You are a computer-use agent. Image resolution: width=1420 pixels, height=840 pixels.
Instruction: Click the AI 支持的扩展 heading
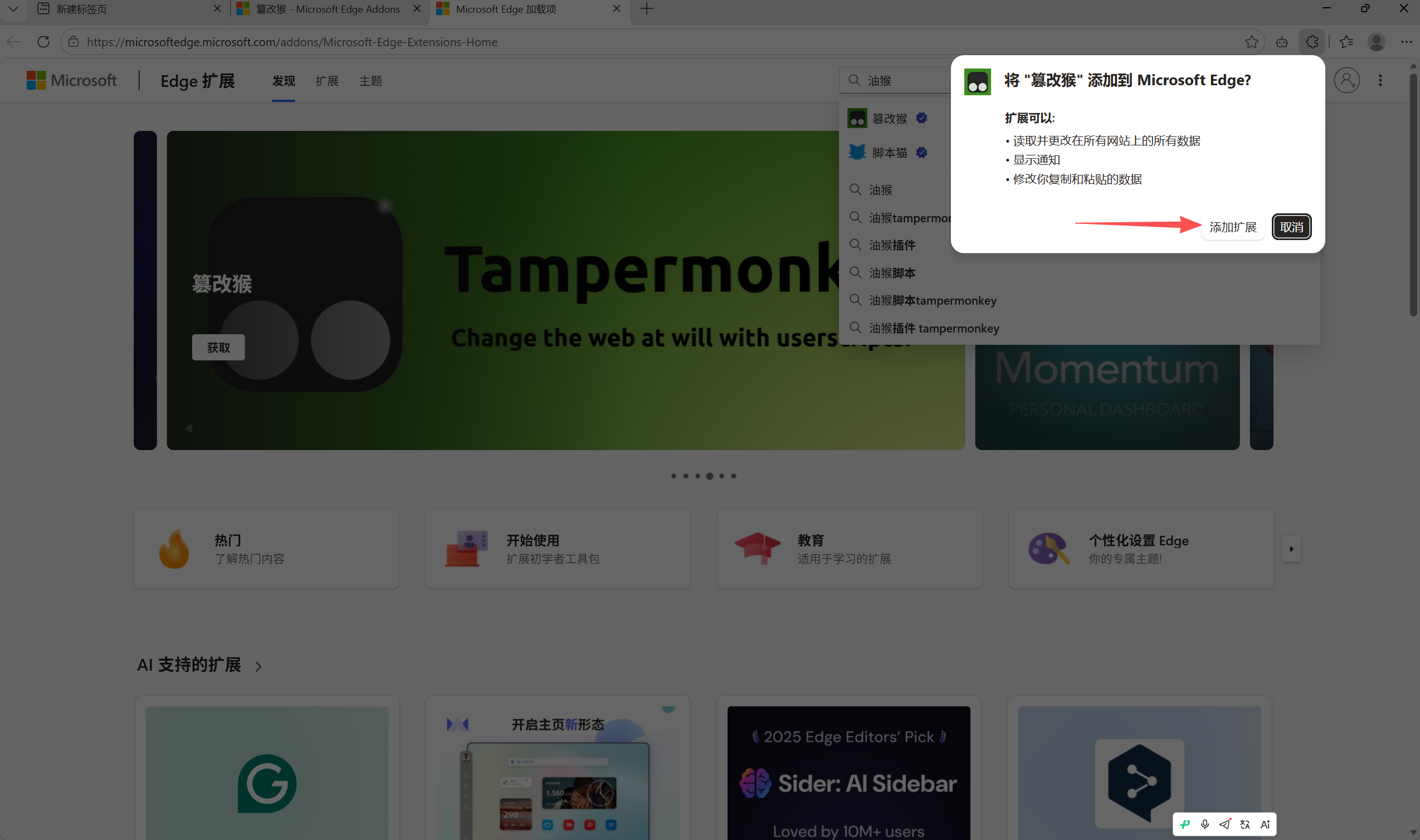[189, 665]
